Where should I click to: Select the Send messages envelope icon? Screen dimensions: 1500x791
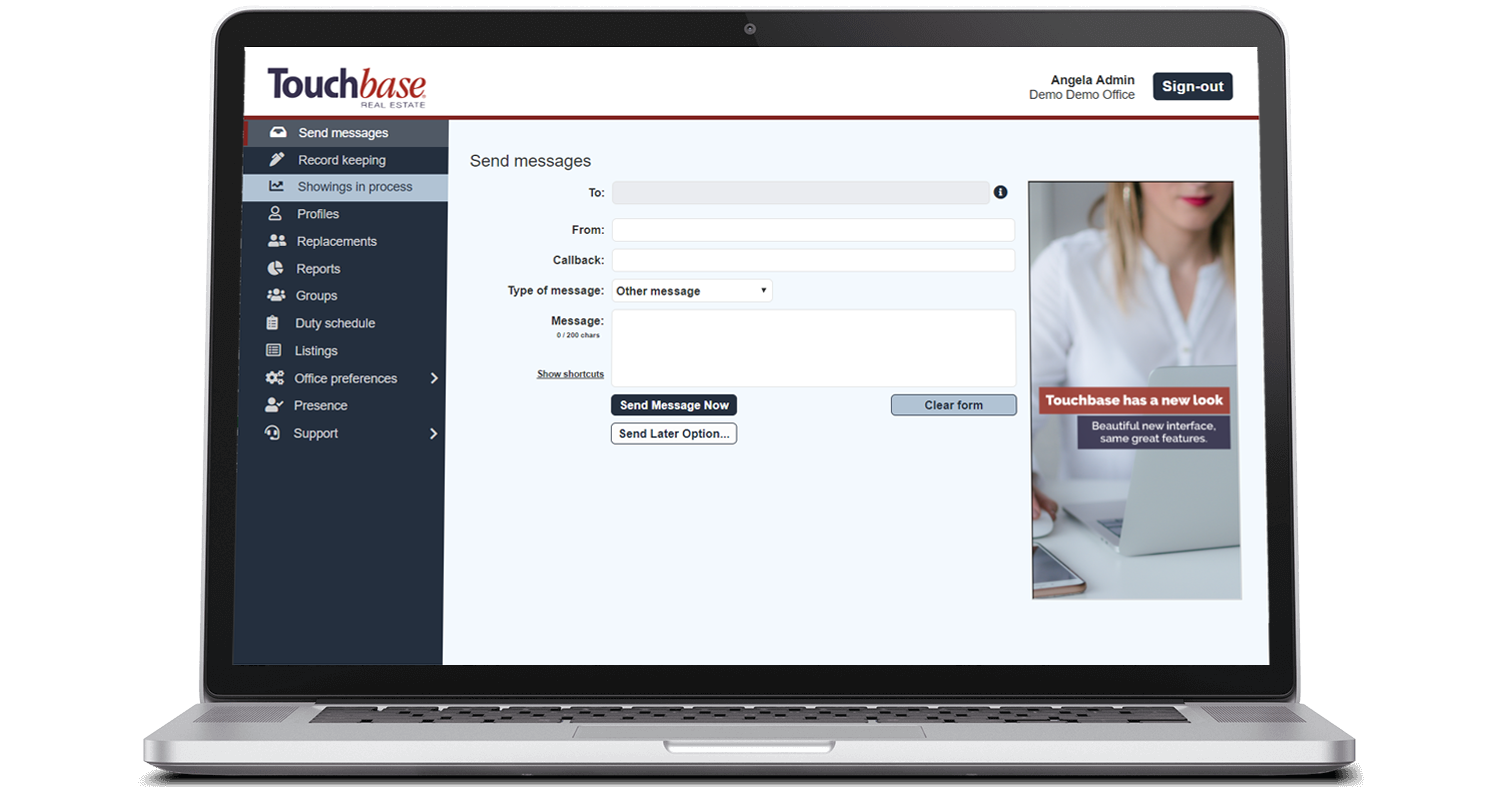coord(275,132)
